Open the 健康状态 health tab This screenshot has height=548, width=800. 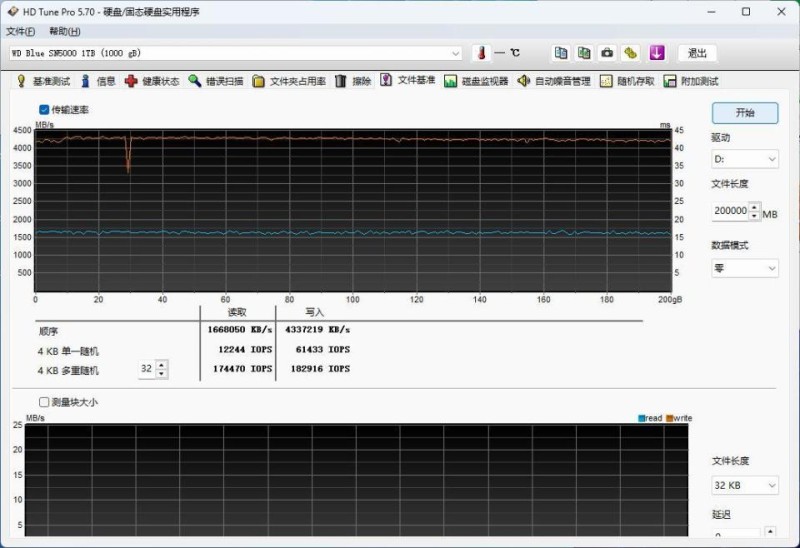(152, 81)
